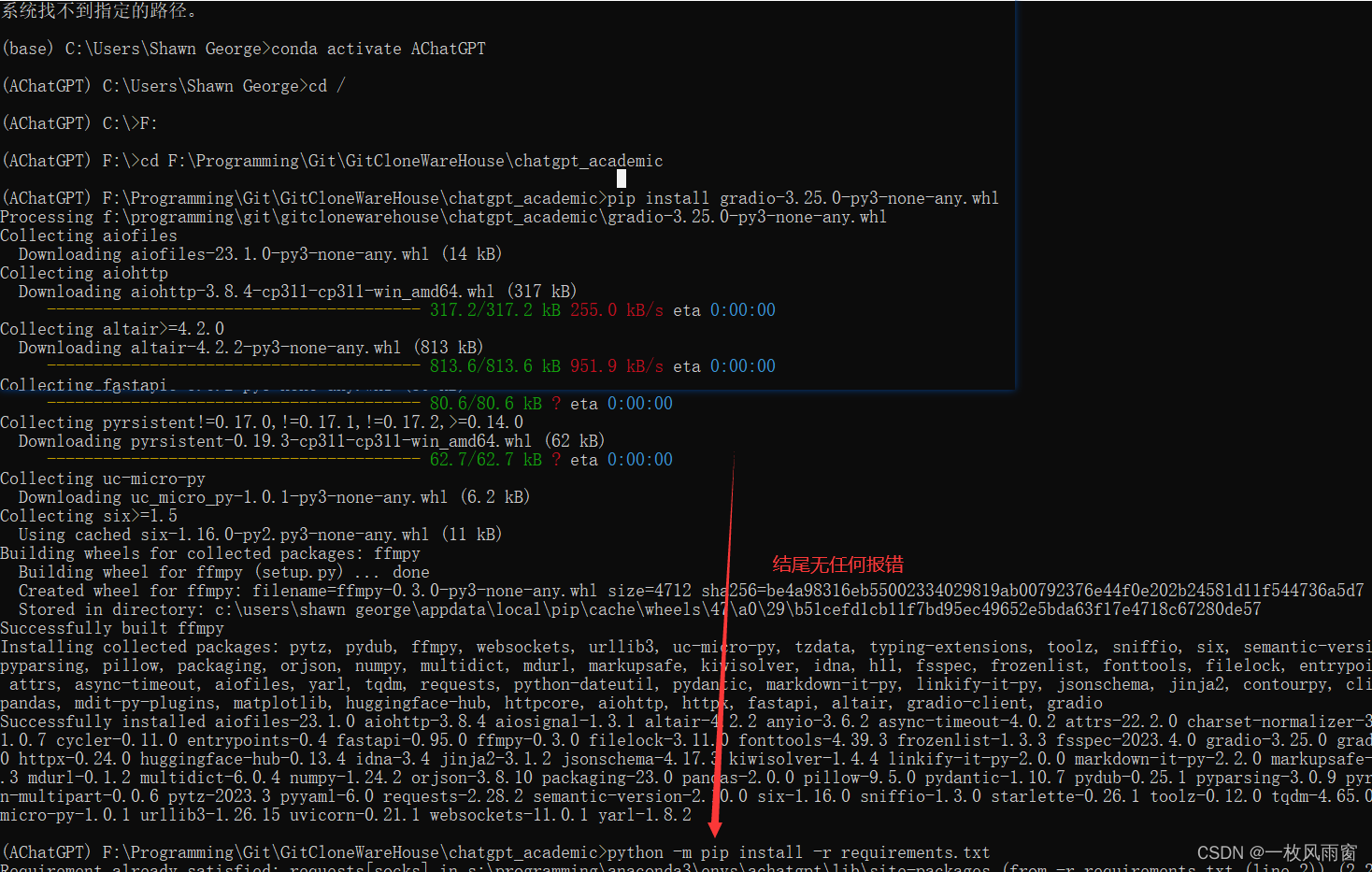Viewport: 1372px width, 872px height.
Task: Click the 'cd /' command line
Action: pos(174,86)
